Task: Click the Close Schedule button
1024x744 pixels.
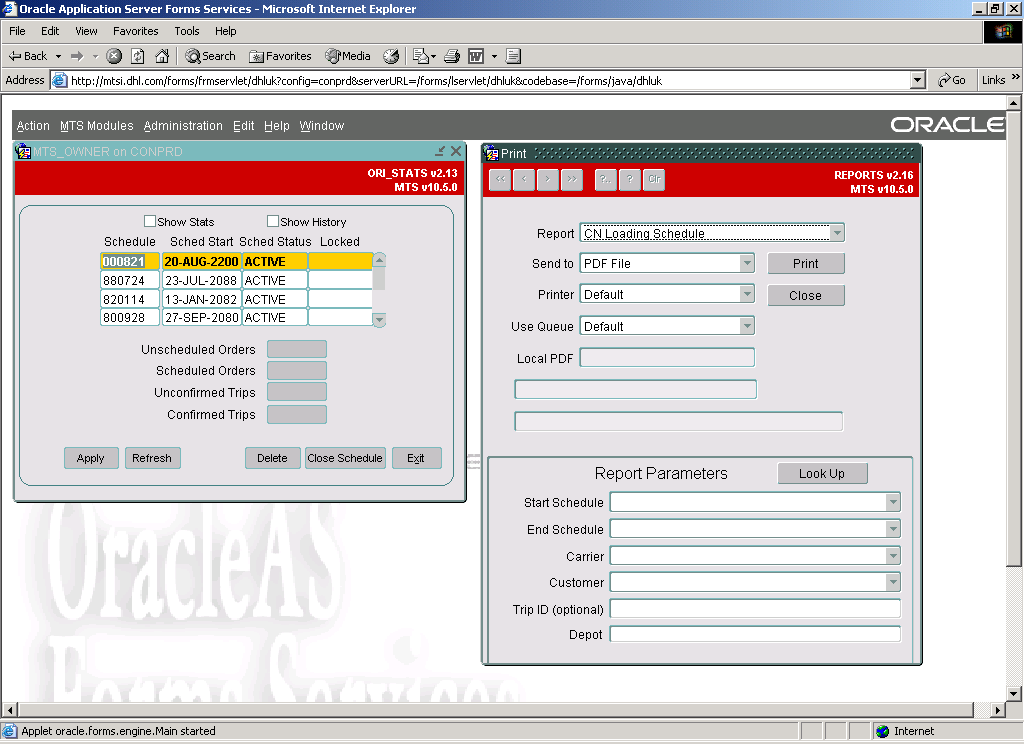Action: 345,458
